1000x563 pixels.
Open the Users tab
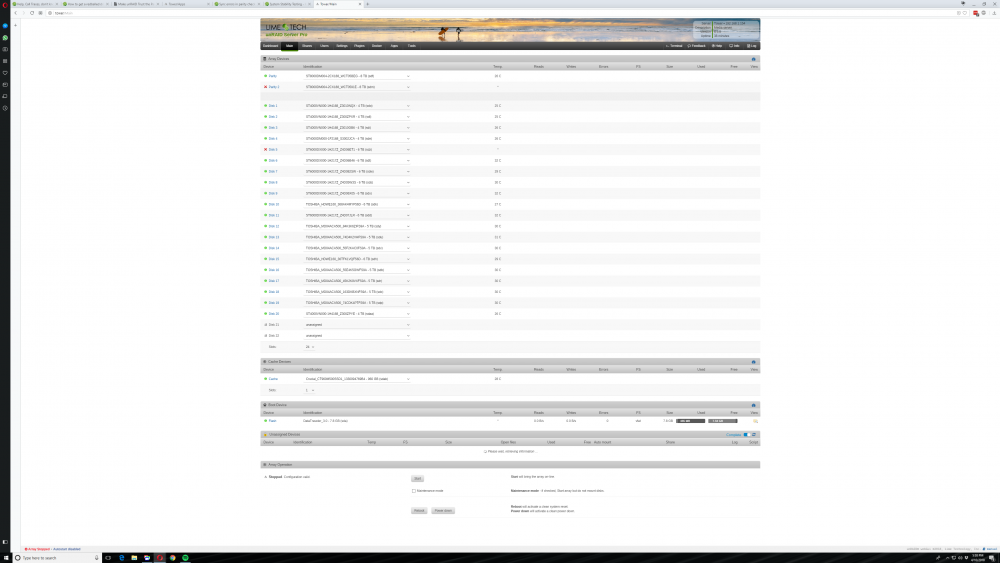tap(324, 46)
